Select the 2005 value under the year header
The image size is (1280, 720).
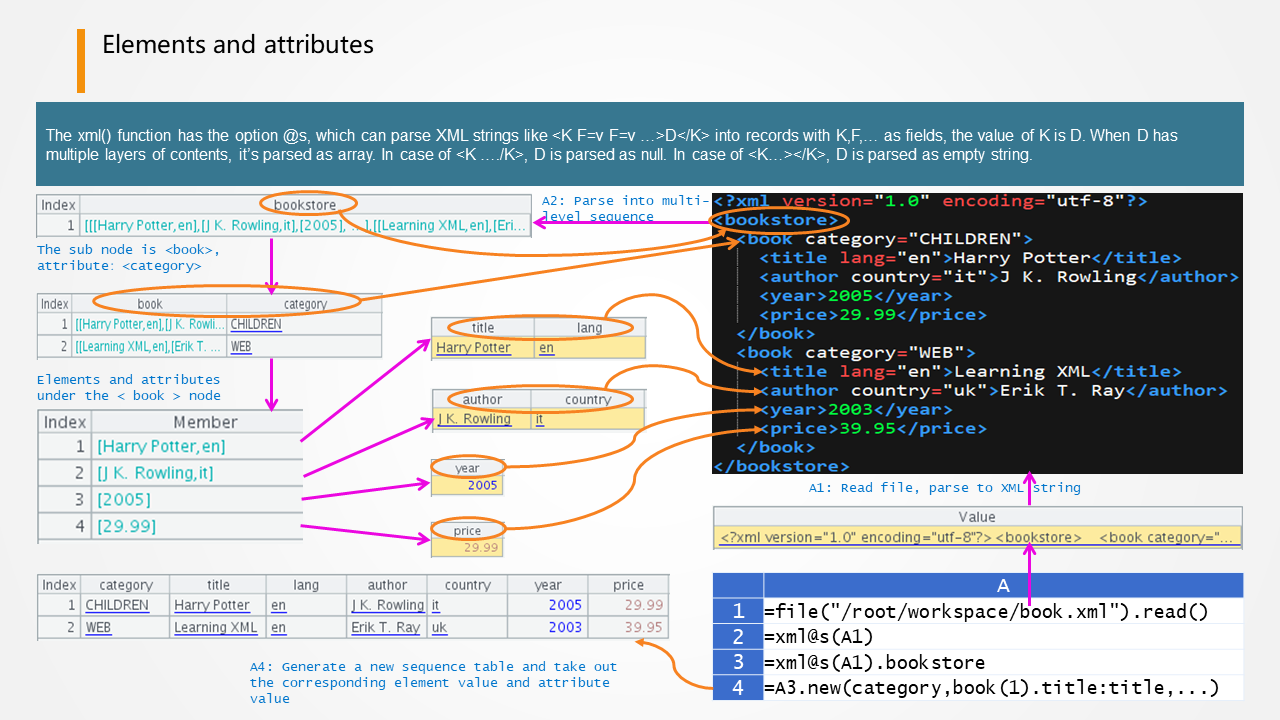click(481, 485)
